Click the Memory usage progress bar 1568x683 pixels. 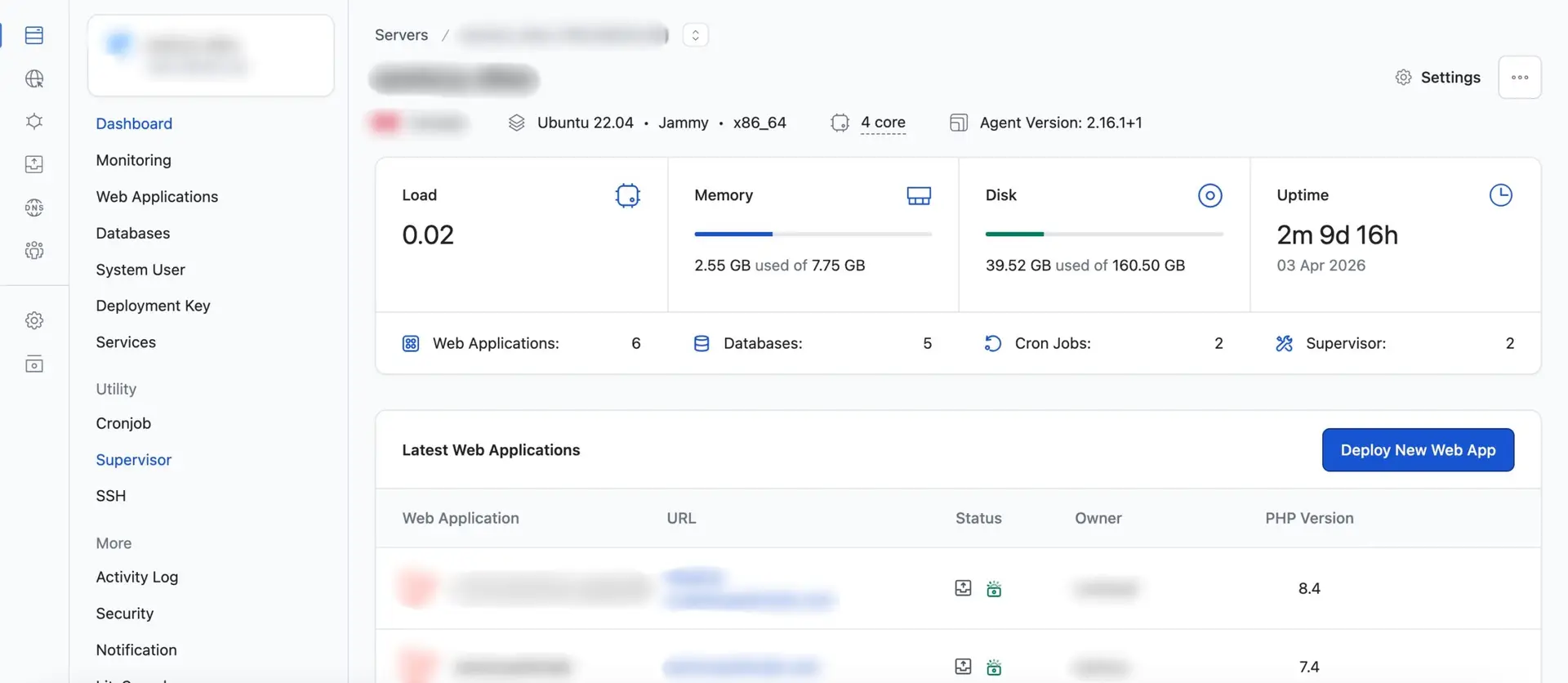[x=813, y=234]
